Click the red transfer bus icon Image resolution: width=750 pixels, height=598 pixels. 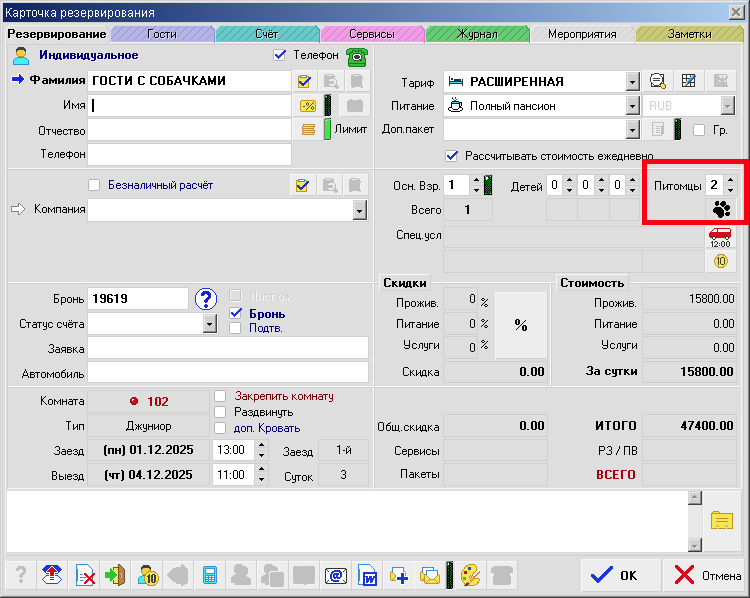720,236
